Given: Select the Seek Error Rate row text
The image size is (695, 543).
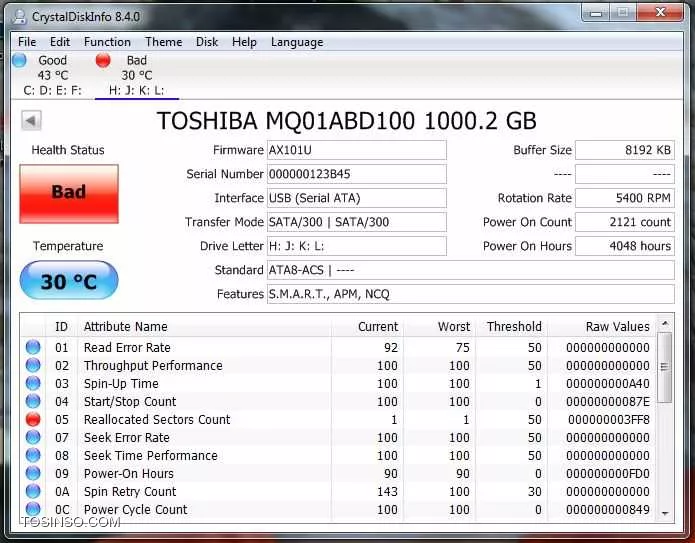Looking at the screenshot, I should click(127, 438).
